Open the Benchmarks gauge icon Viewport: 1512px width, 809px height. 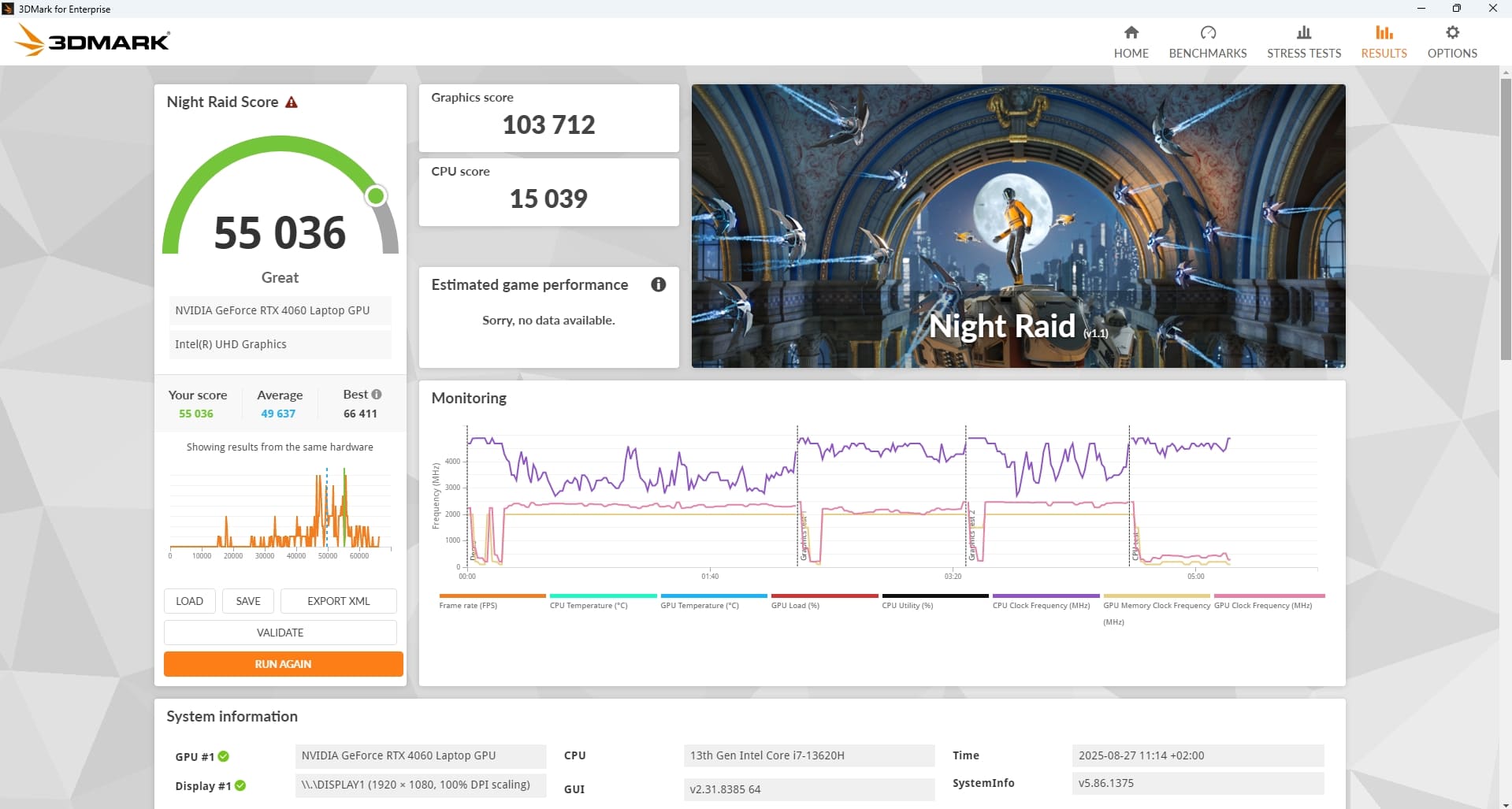click(1208, 32)
